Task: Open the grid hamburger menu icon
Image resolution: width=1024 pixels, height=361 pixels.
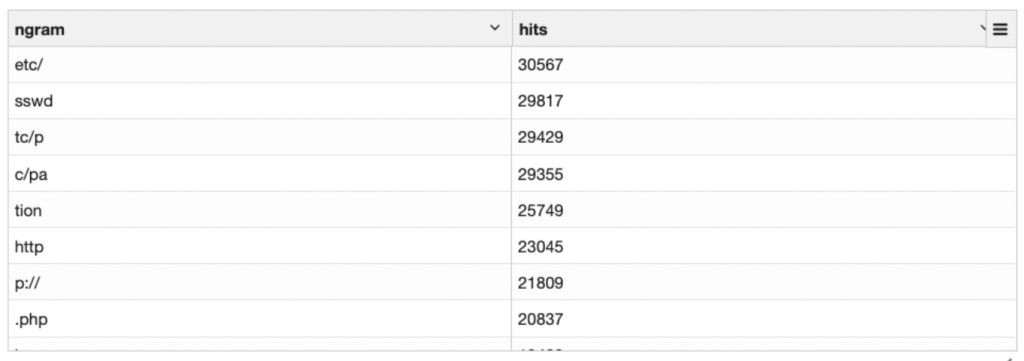Action: tap(1000, 29)
